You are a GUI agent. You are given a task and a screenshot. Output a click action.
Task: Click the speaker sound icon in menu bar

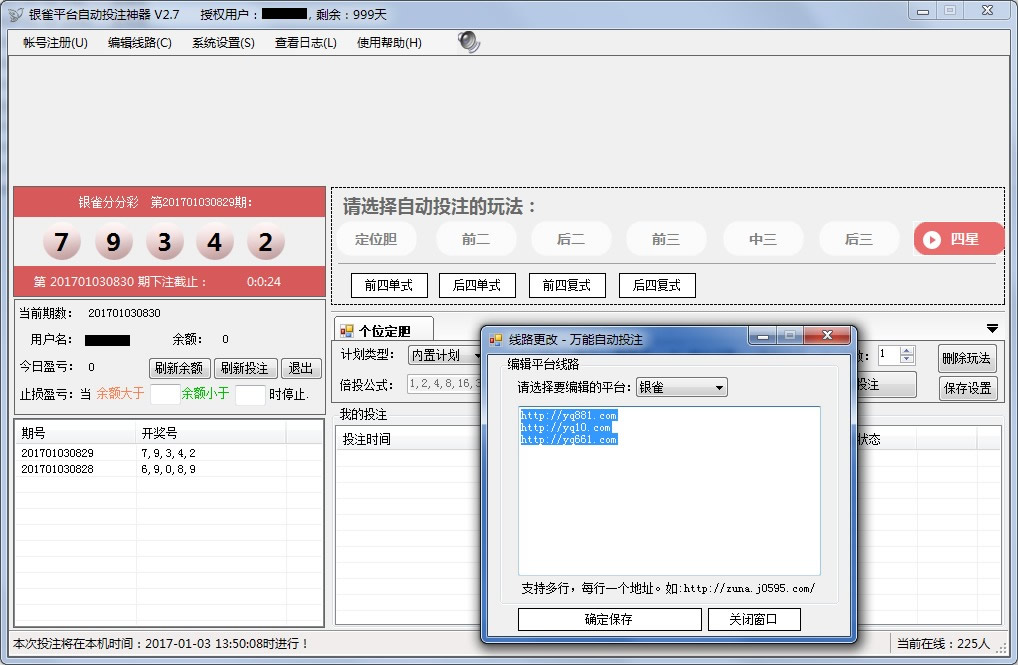(x=468, y=42)
